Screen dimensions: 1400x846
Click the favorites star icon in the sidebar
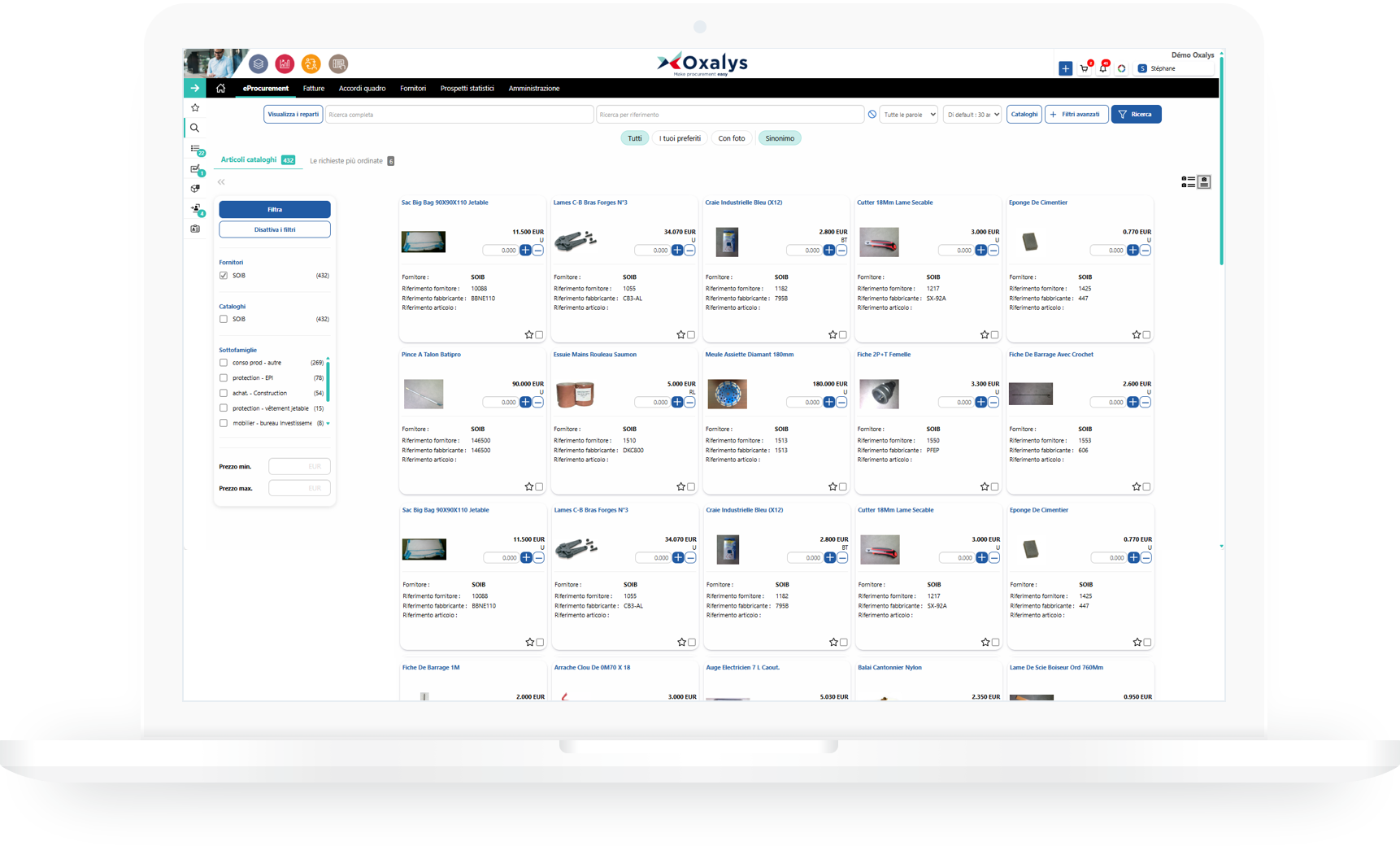click(x=194, y=107)
